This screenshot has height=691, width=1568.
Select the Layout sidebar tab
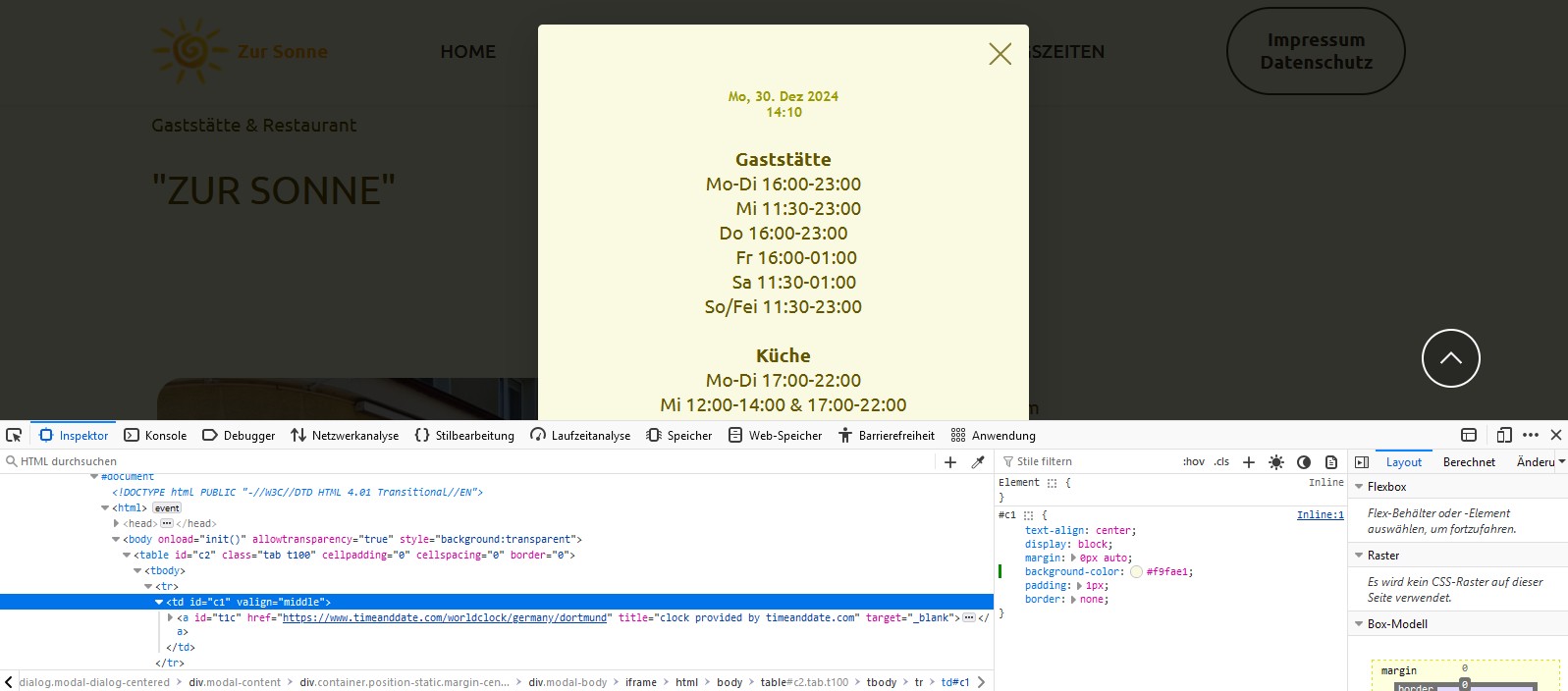tap(1404, 462)
